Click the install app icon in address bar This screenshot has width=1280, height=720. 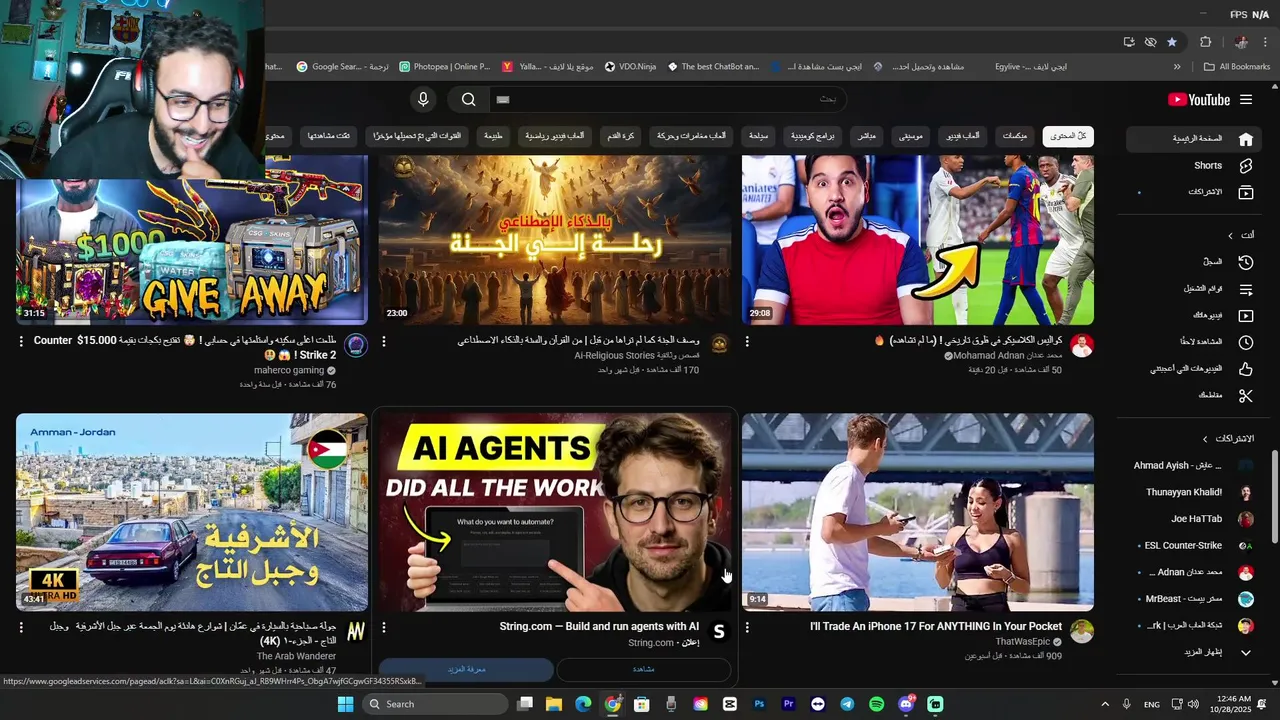click(1129, 42)
